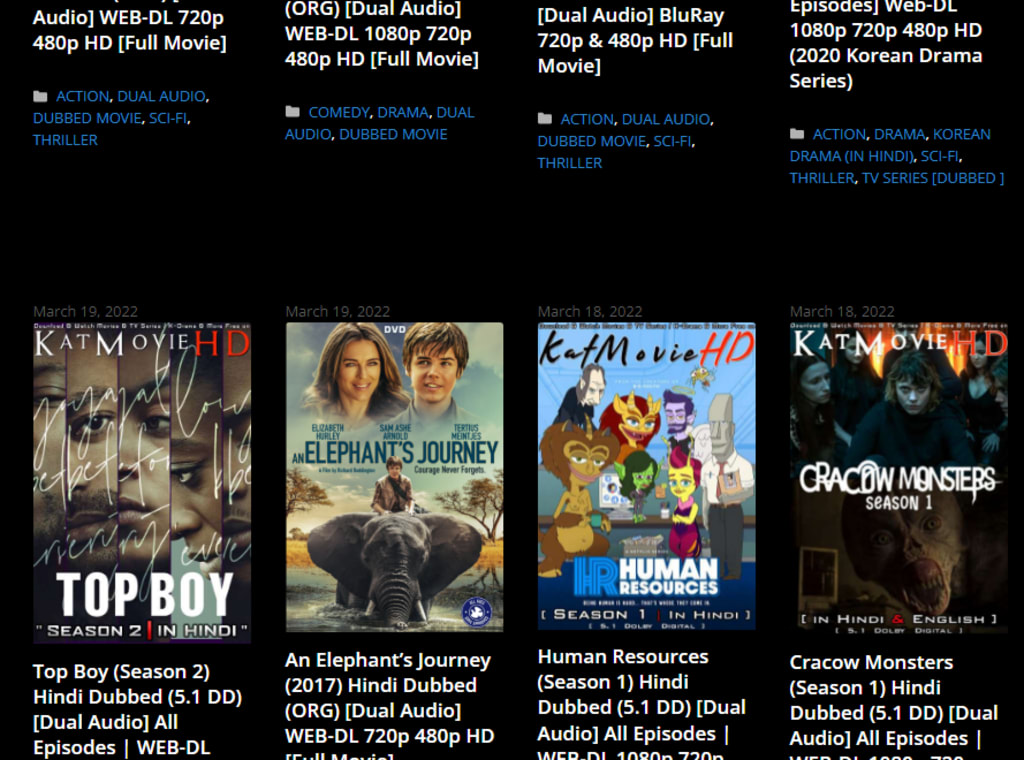Select the DRAMA link beside COMEDY
The width and height of the screenshot is (1024, 760).
pos(403,112)
